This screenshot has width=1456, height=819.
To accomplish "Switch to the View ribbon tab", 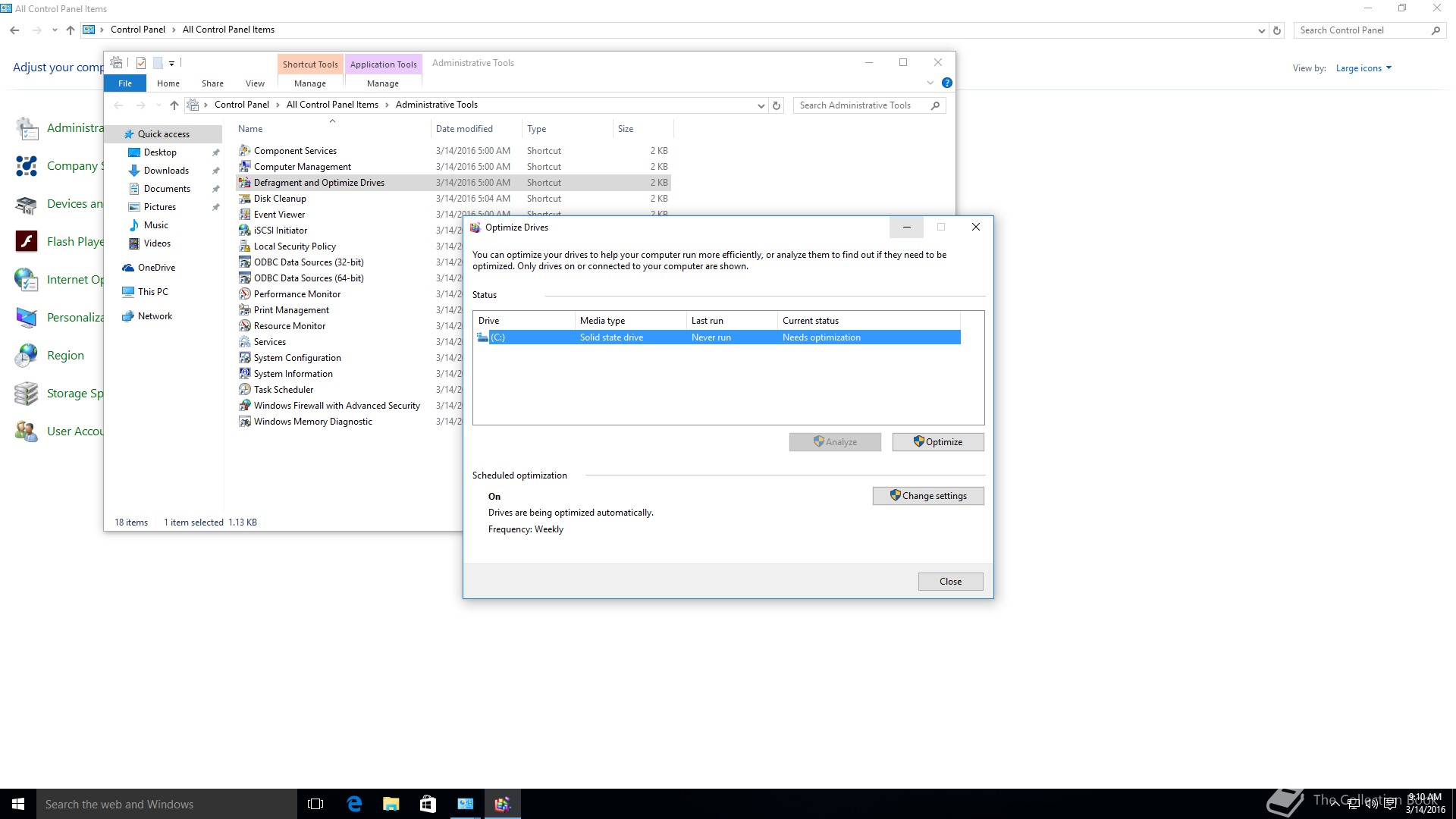I will [255, 83].
